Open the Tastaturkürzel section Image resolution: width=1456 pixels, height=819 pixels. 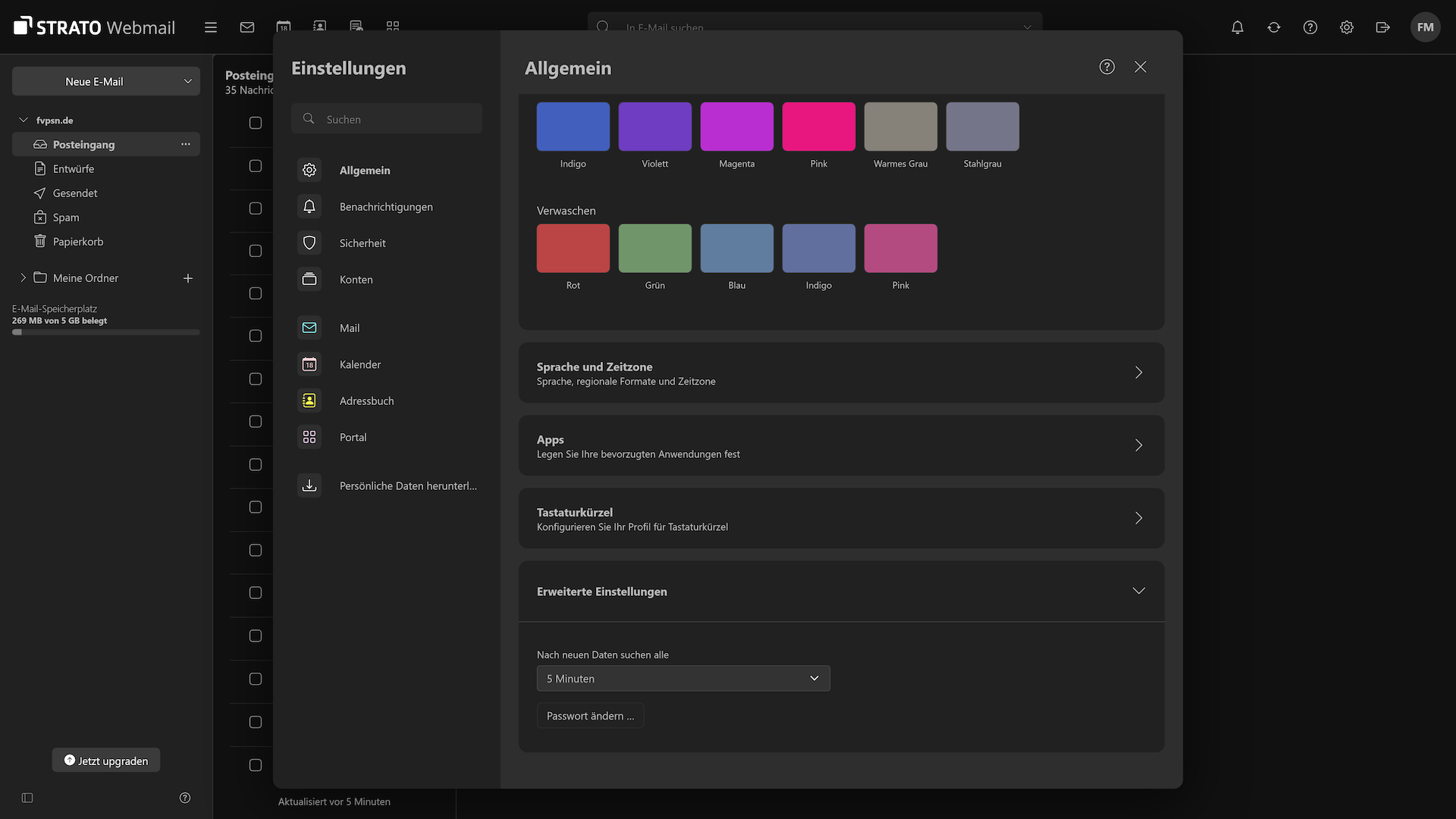[x=841, y=518]
